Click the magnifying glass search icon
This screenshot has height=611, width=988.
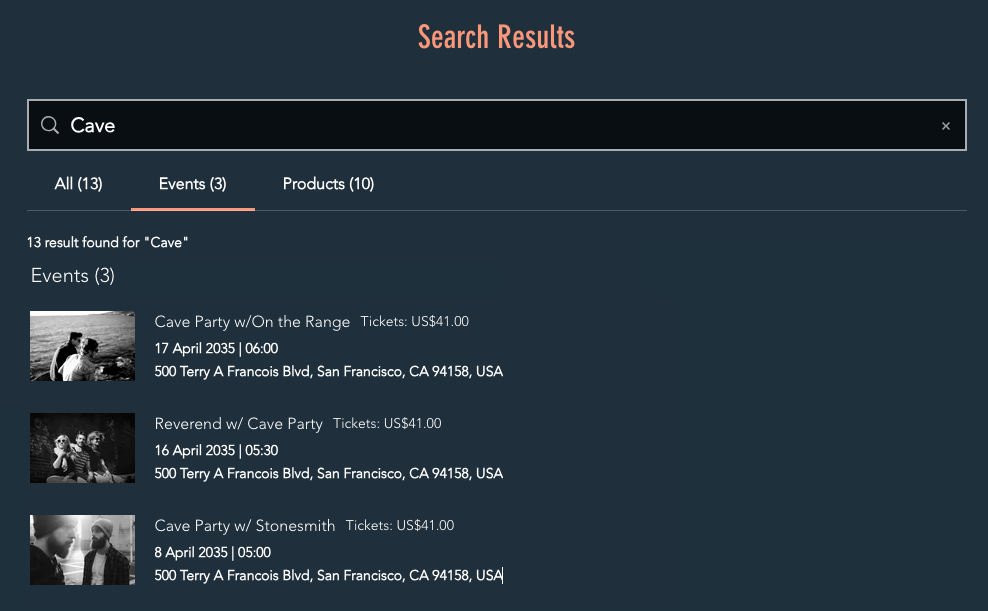pos(49,125)
